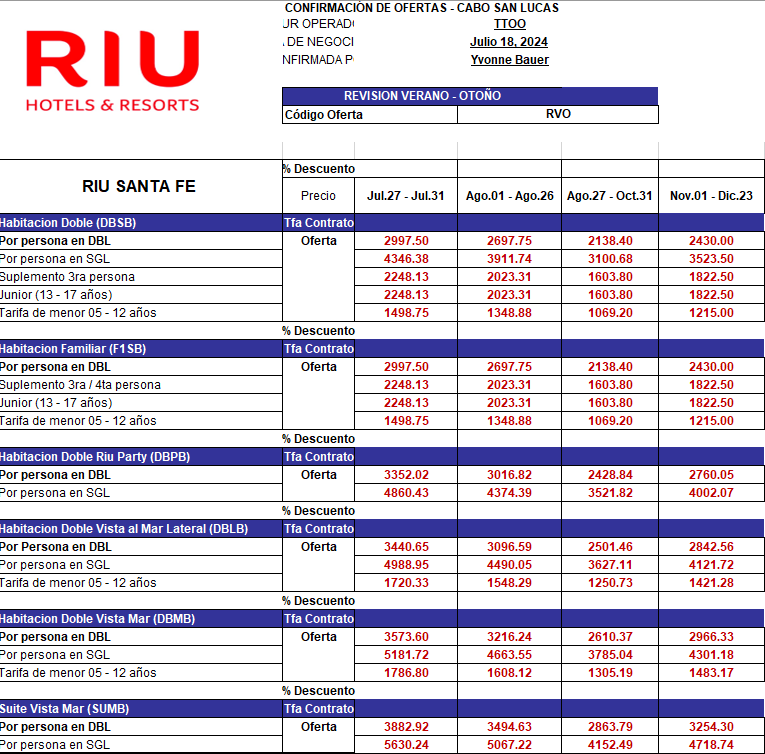The width and height of the screenshot is (765, 754).
Task: Click the 3096.59 cell
Action: [x=509, y=547]
